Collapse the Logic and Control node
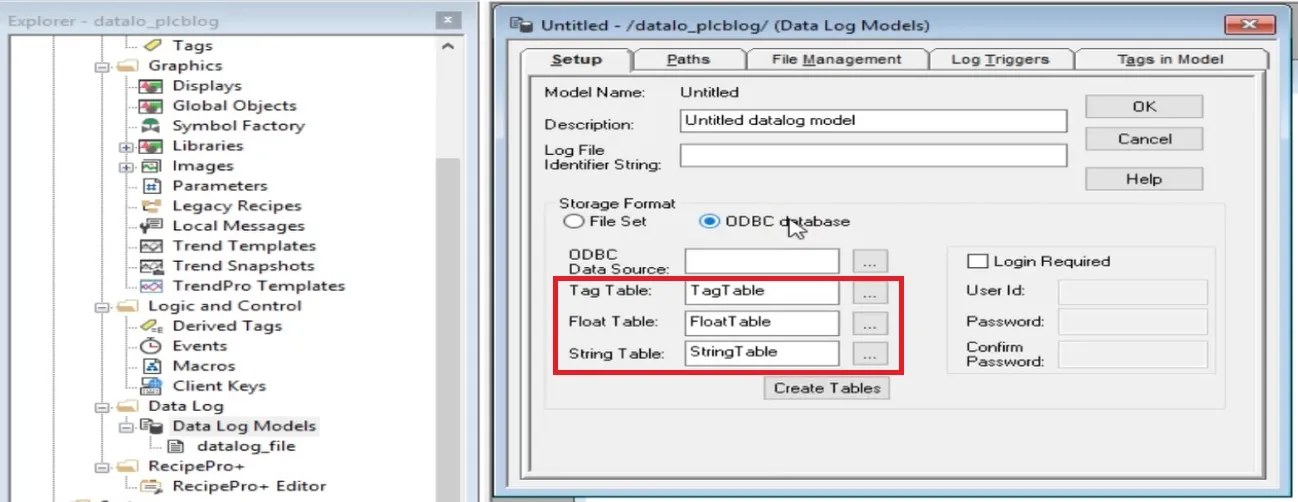 tap(101, 306)
